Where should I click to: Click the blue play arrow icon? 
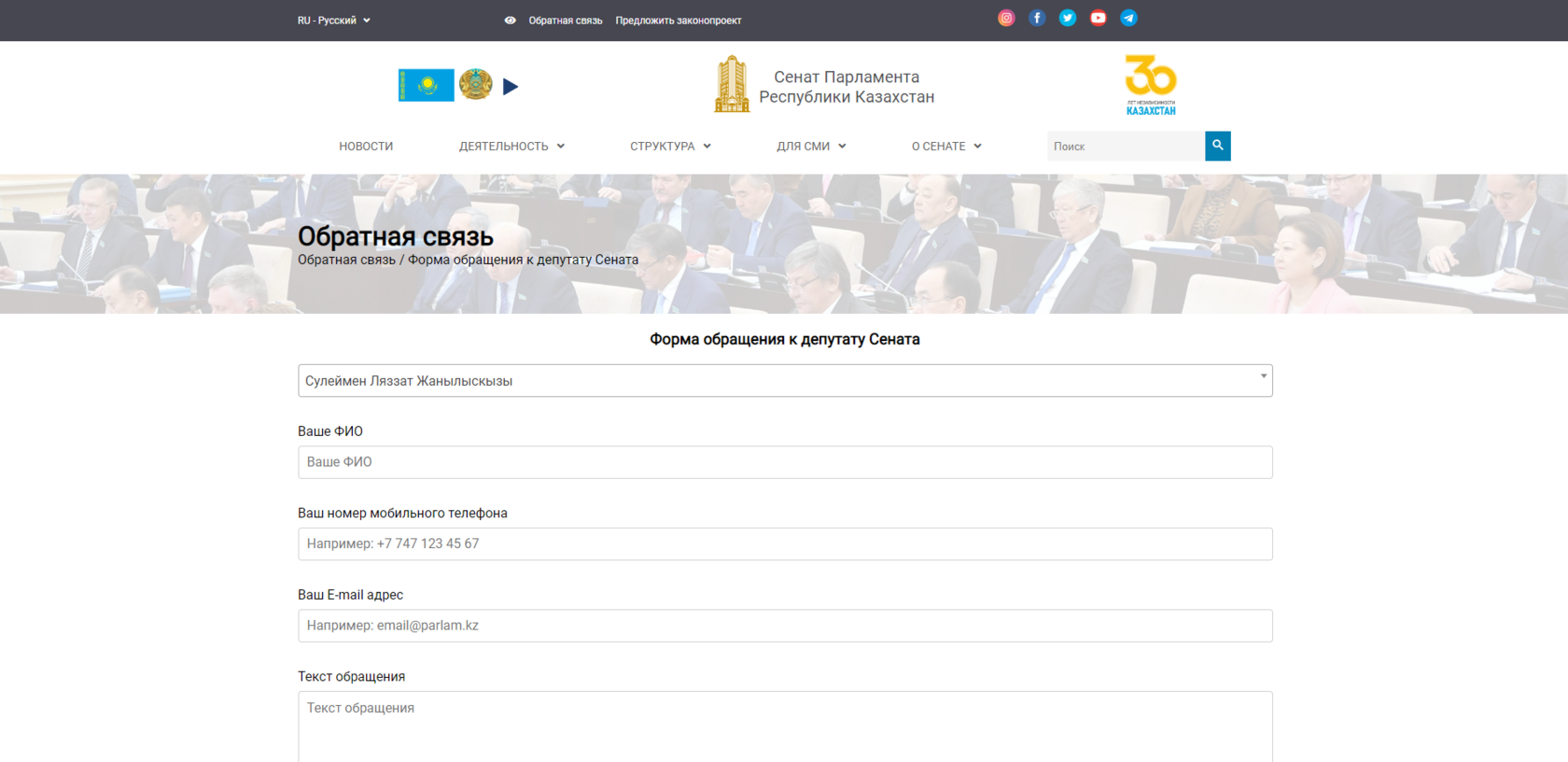click(x=511, y=87)
